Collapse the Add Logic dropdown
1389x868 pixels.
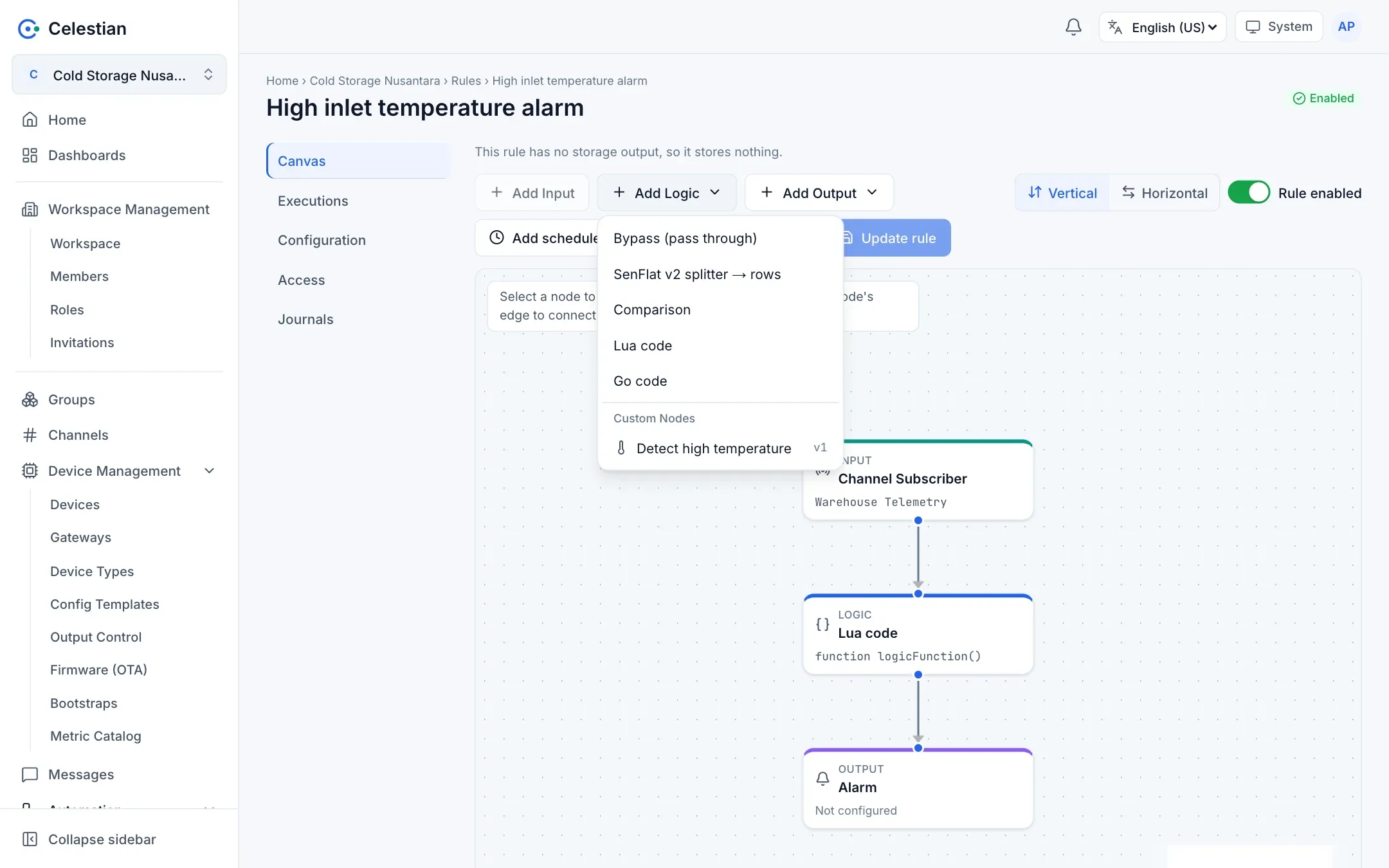click(x=666, y=192)
